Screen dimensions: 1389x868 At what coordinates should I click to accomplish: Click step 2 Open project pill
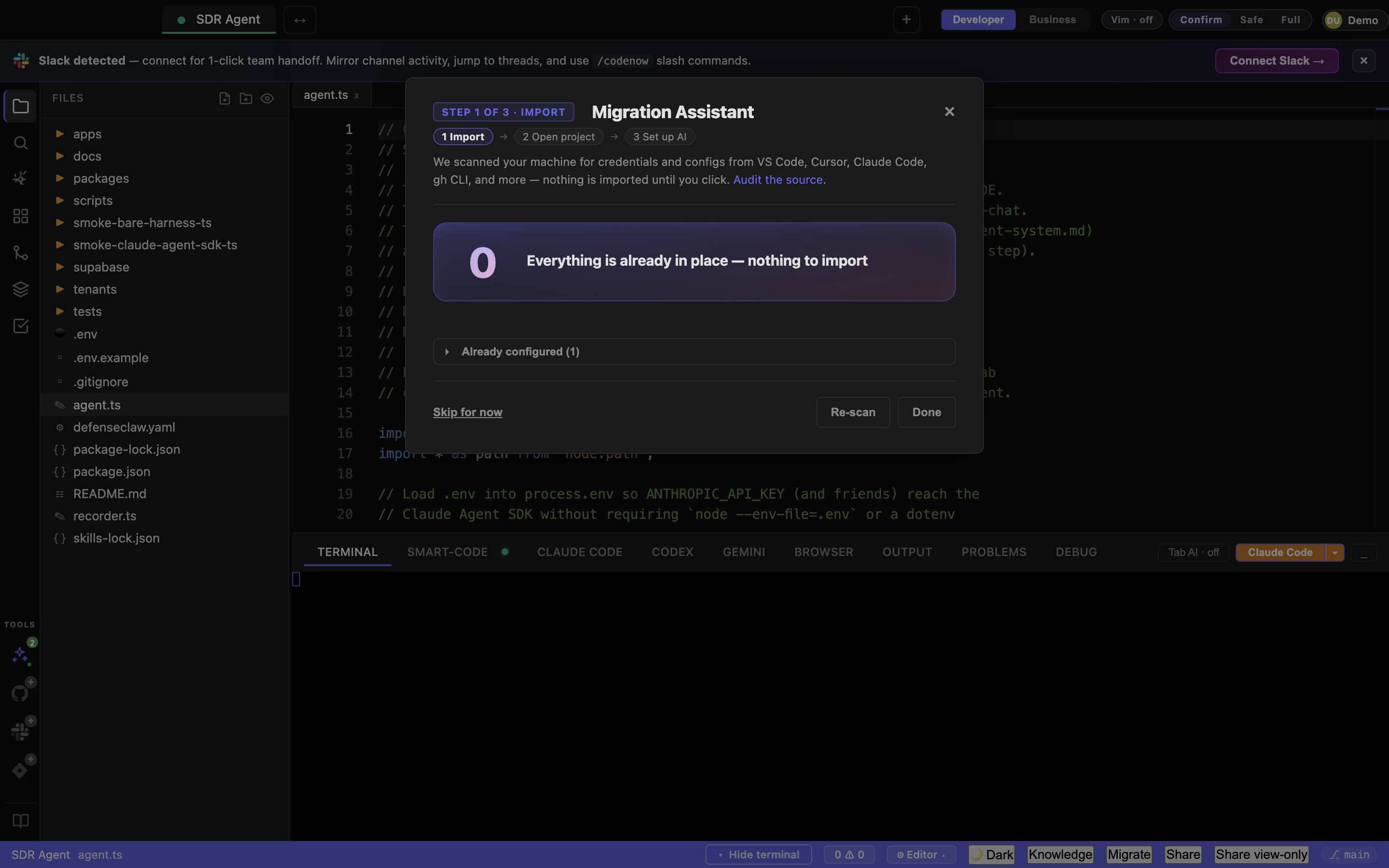click(558, 136)
